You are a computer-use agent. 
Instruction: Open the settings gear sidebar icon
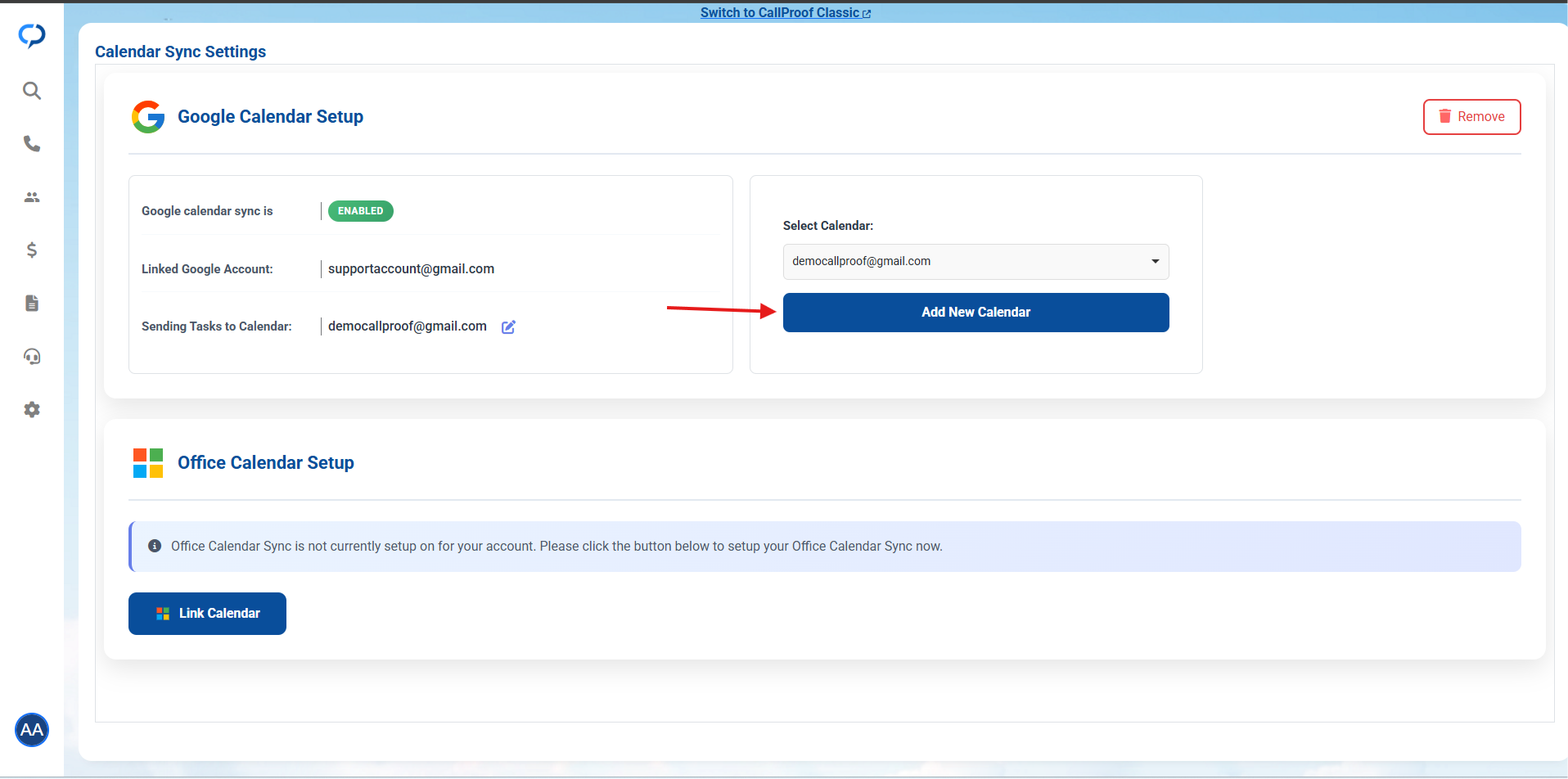pyautogui.click(x=32, y=410)
